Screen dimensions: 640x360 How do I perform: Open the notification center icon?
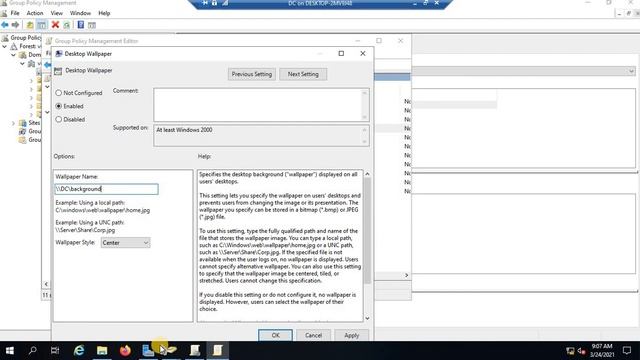(x=627, y=350)
